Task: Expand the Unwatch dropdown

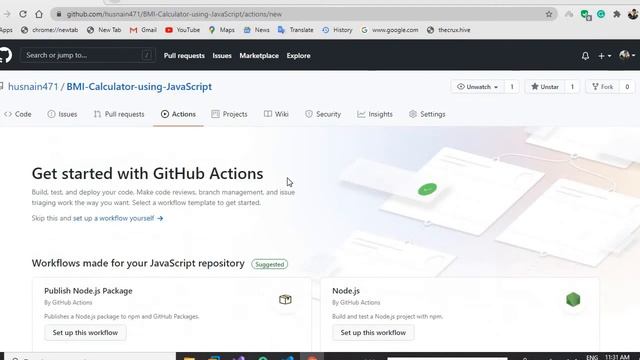Action: point(477,87)
